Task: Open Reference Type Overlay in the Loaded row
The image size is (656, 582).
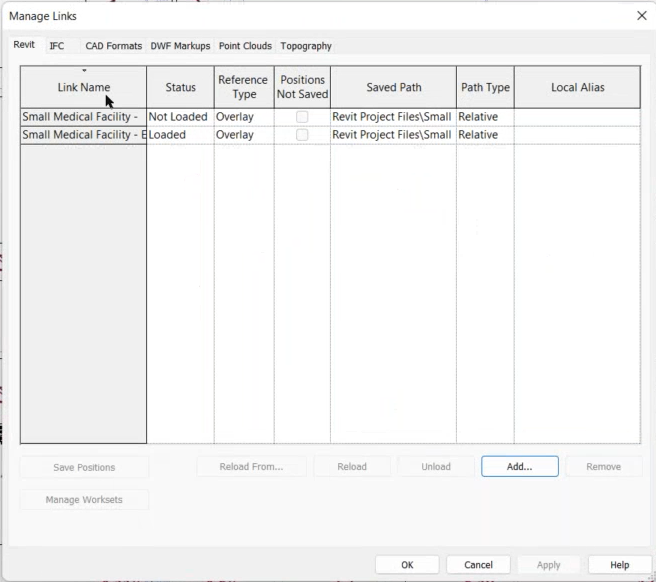Action: pos(244,135)
